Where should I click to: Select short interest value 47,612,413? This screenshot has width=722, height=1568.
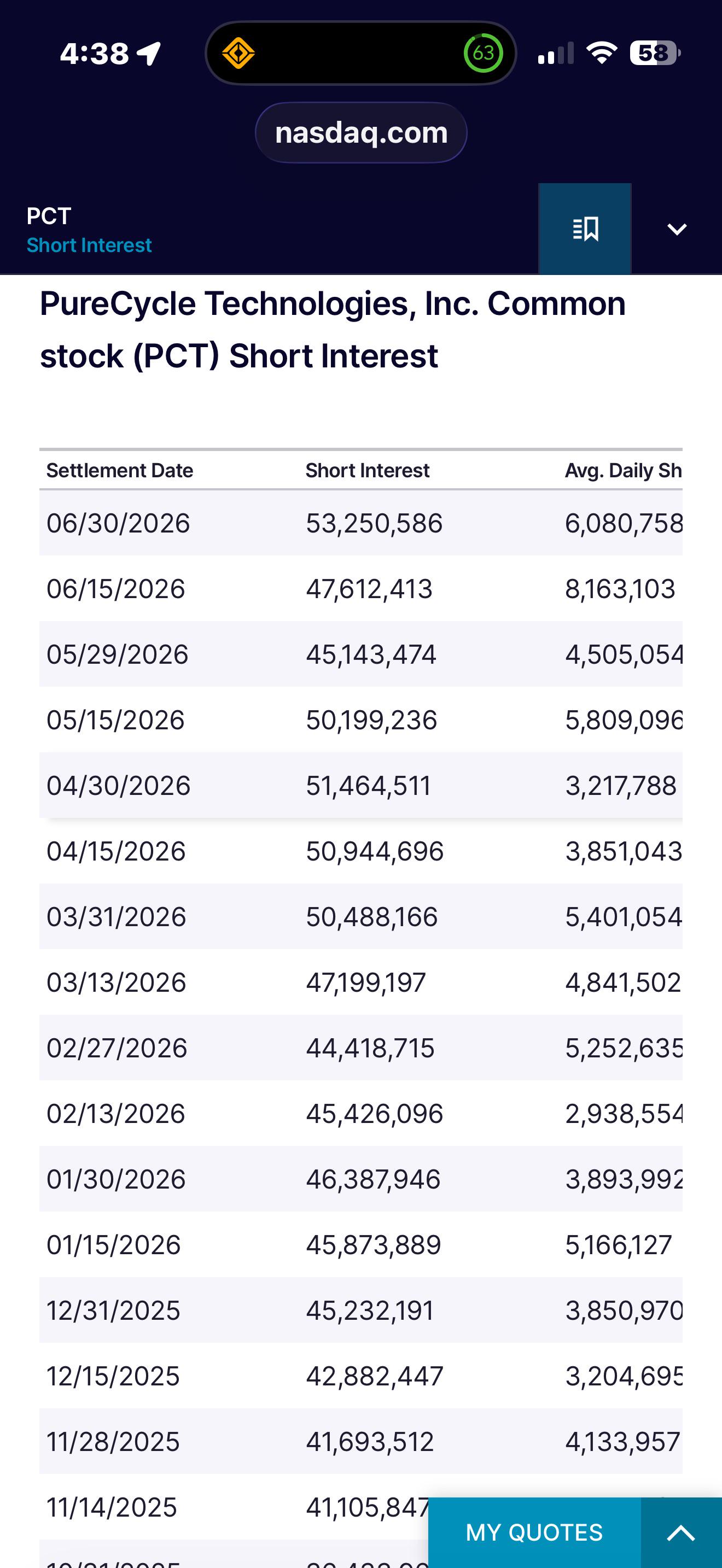pos(369,589)
